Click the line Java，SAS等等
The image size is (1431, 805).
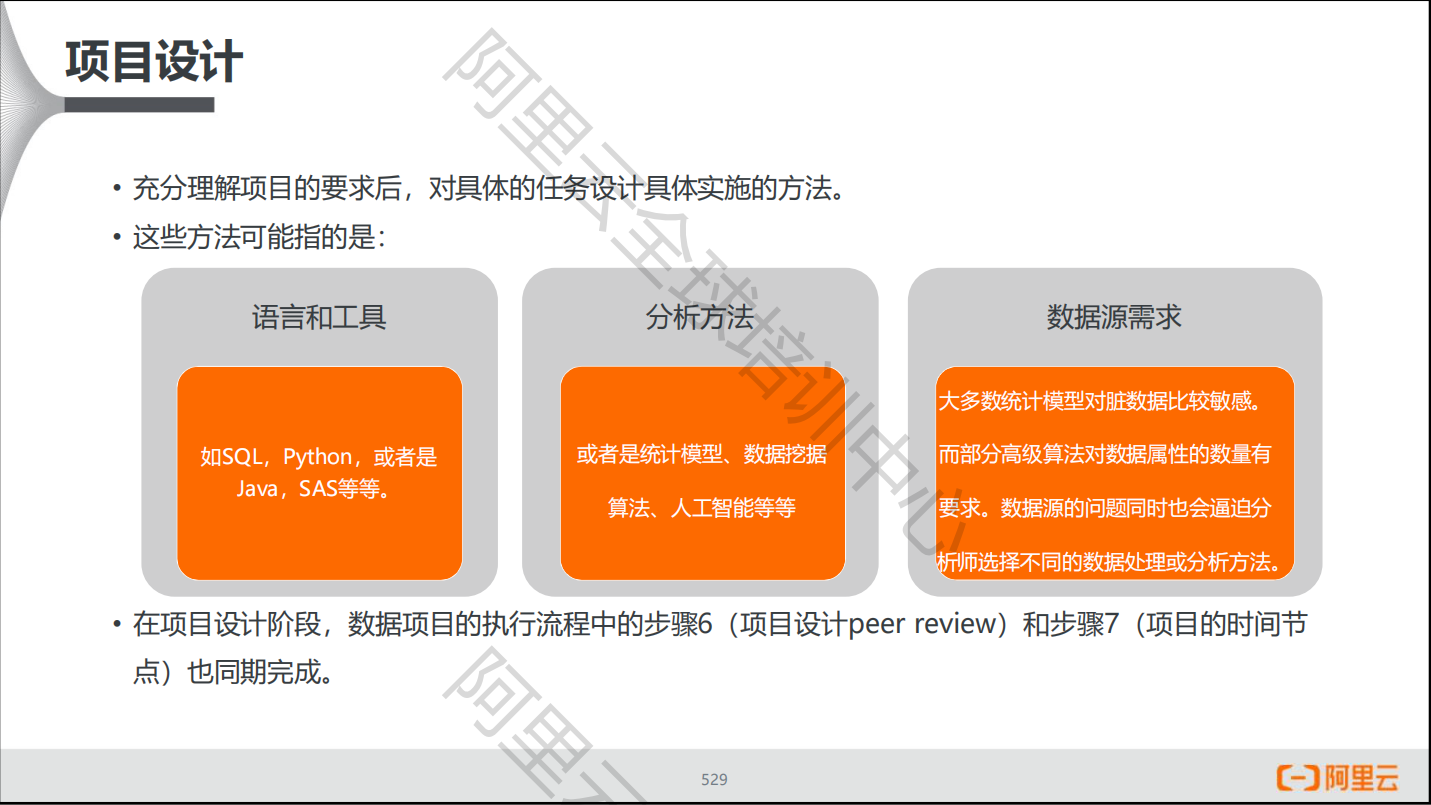pos(313,489)
